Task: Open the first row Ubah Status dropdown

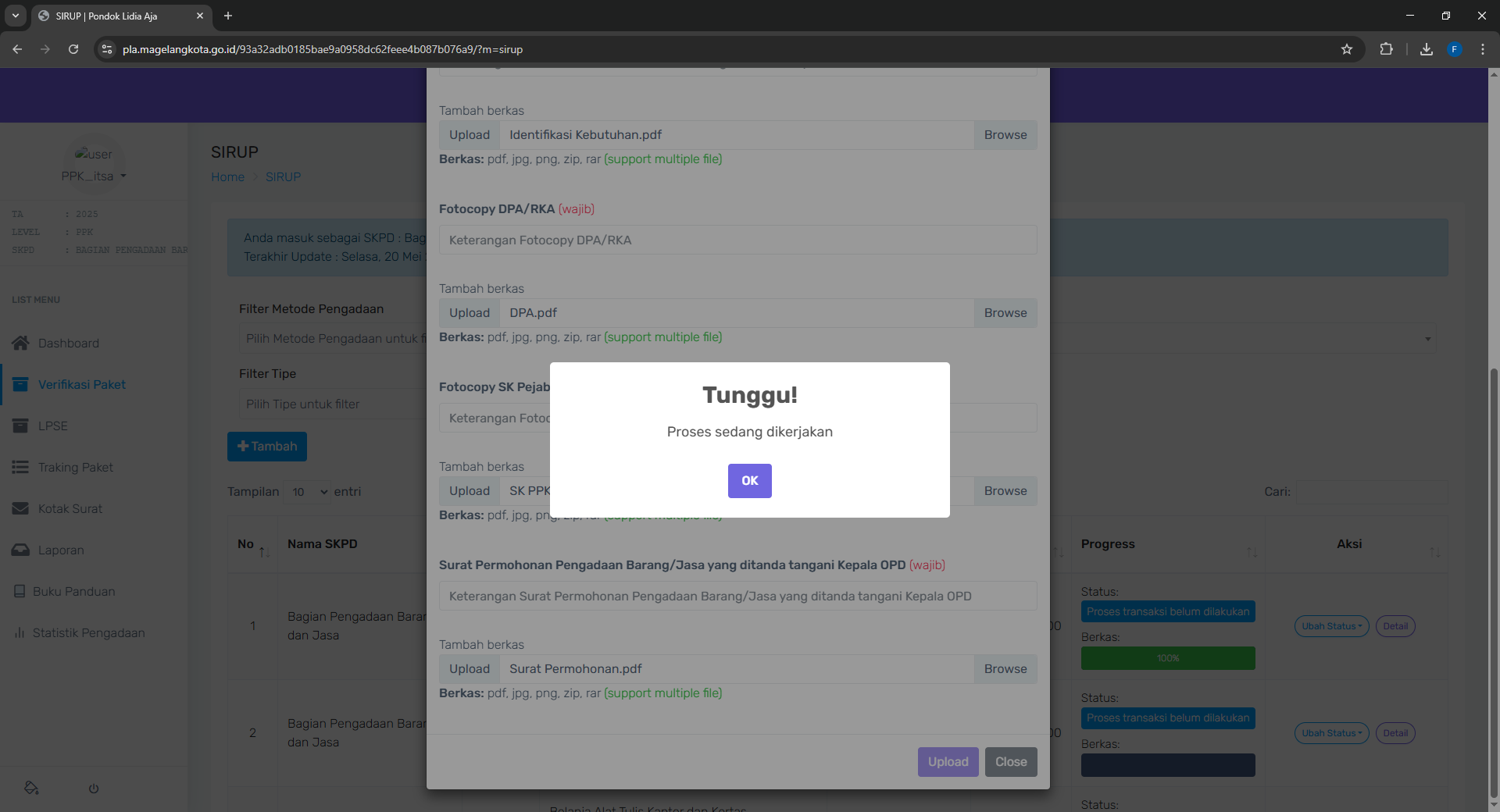Action: click(1331, 626)
